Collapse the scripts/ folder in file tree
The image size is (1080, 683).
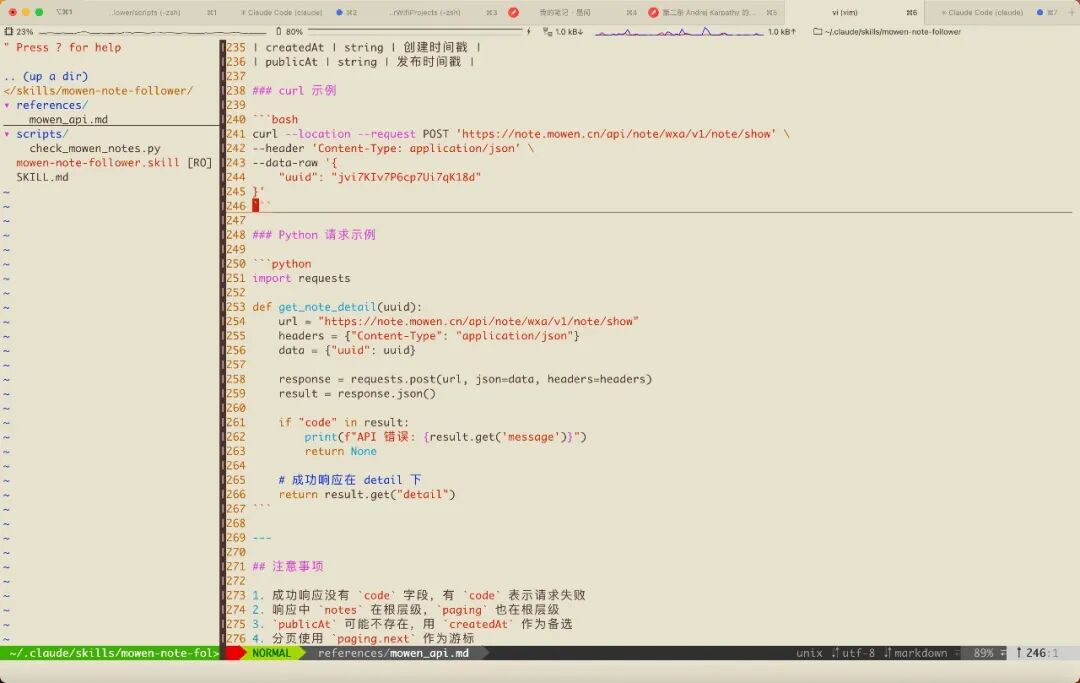7,134
